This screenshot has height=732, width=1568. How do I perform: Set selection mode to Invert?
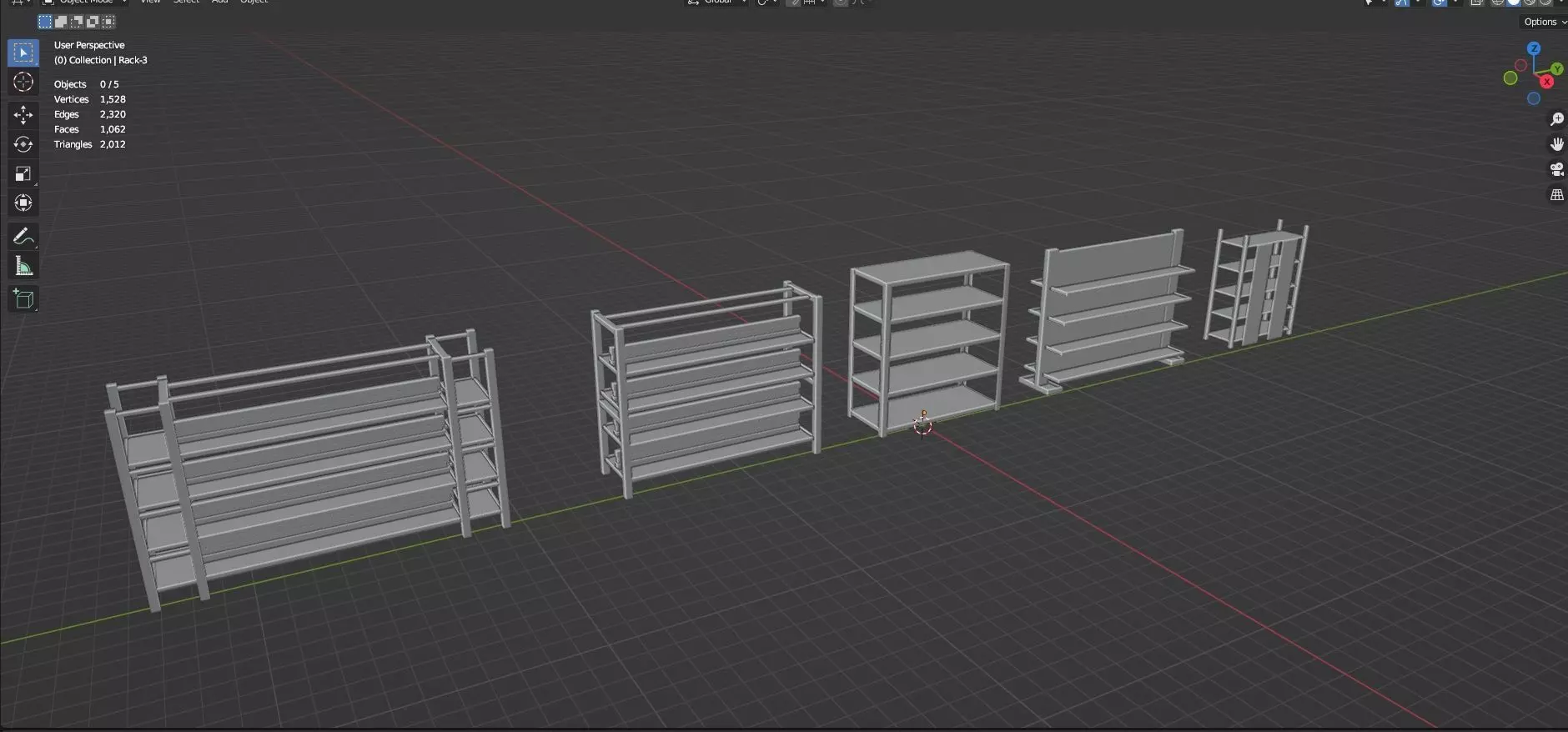pos(93,22)
